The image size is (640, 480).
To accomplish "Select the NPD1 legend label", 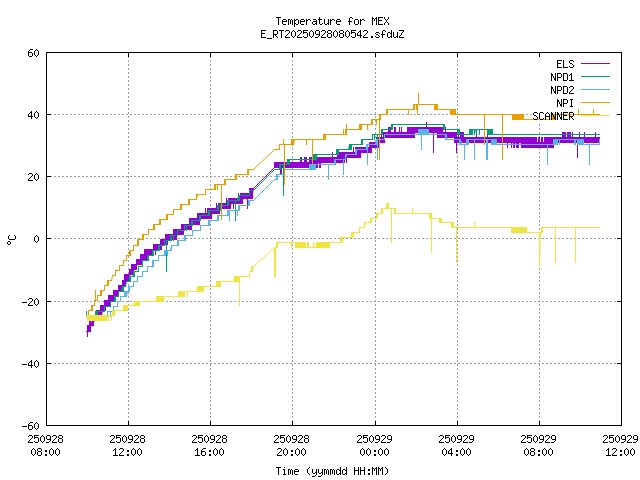I will click(561, 77).
